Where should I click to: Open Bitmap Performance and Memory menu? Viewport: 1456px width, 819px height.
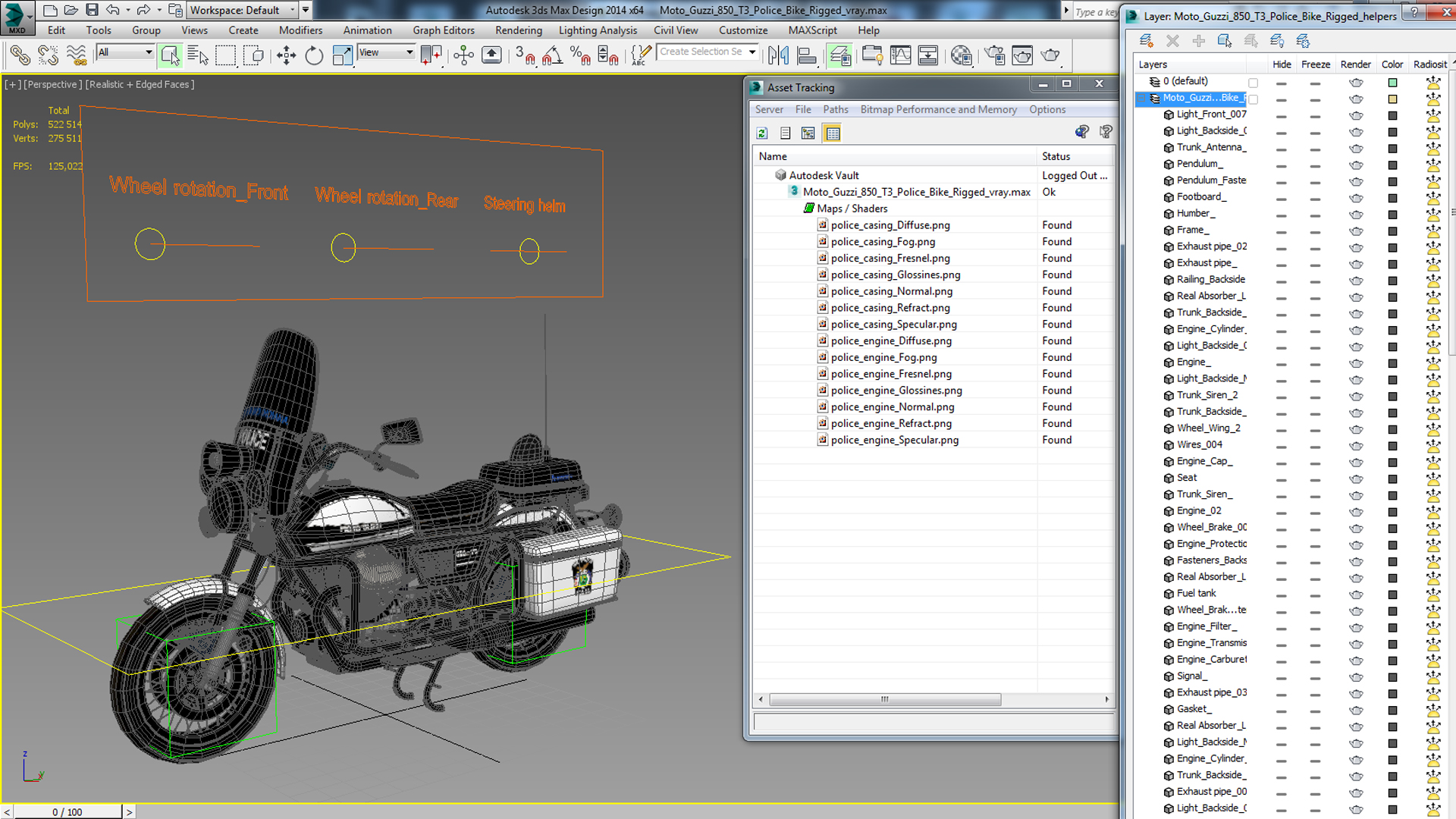click(938, 109)
